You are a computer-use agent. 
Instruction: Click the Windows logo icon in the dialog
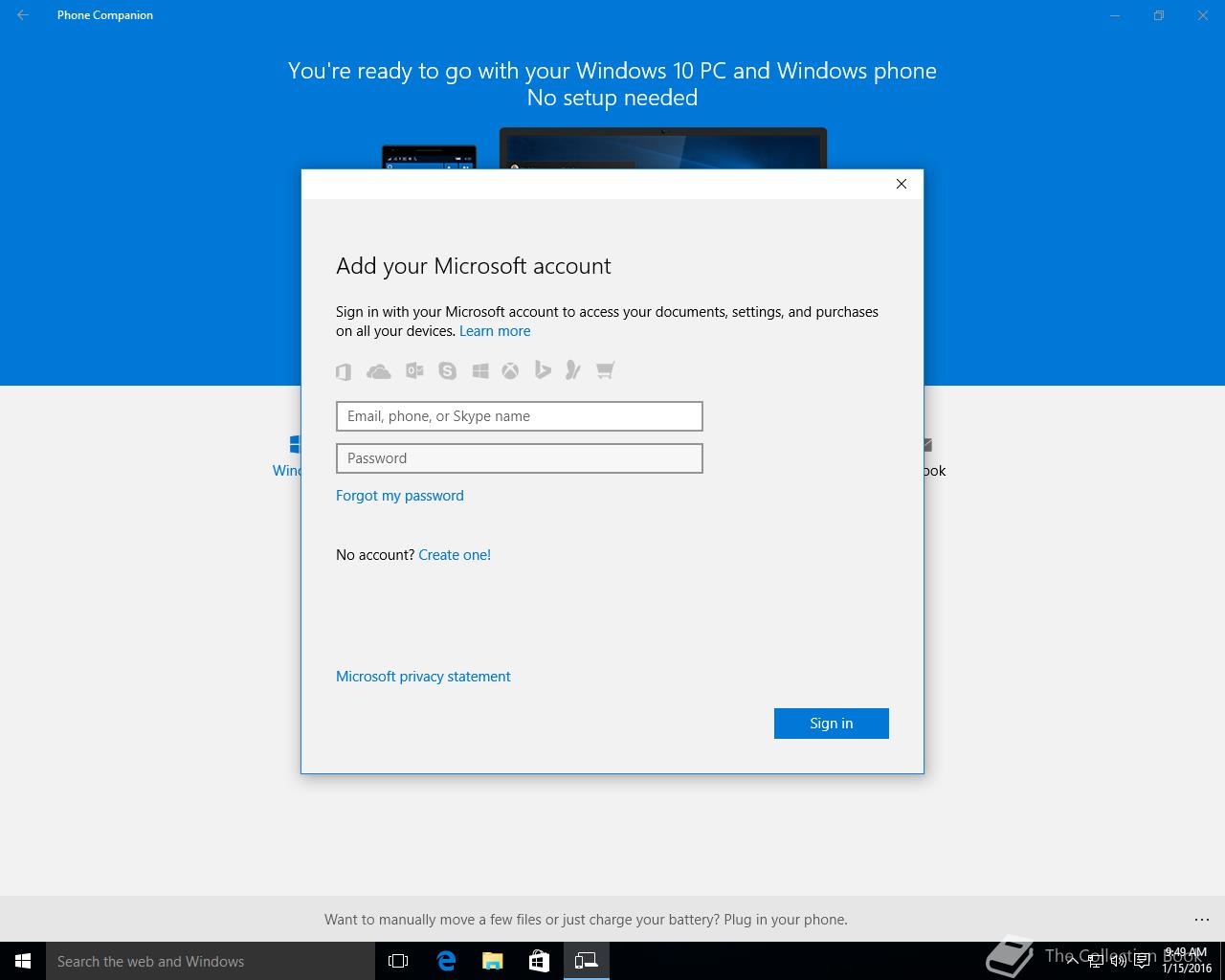click(x=480, y=370)
